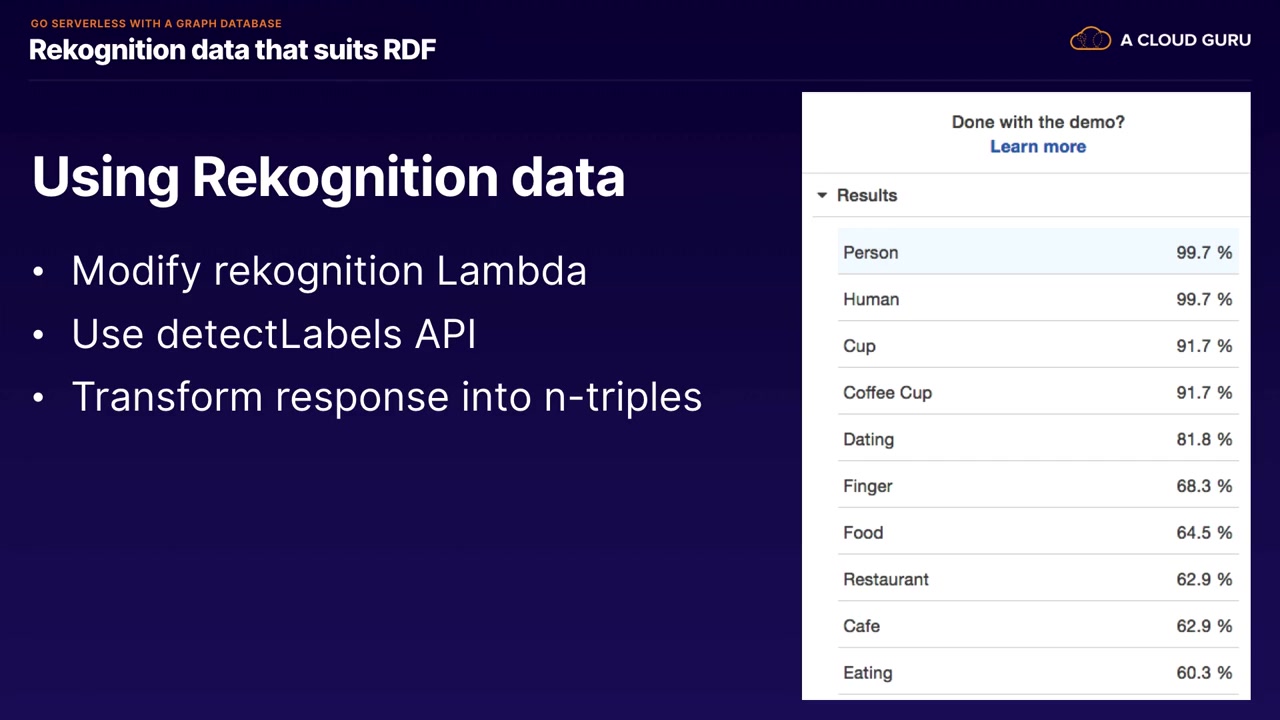Image resolution: width=1280 pixels, height=720 pixels.
Task: Collapse the Results section triangle
Action: coord(822,195)
